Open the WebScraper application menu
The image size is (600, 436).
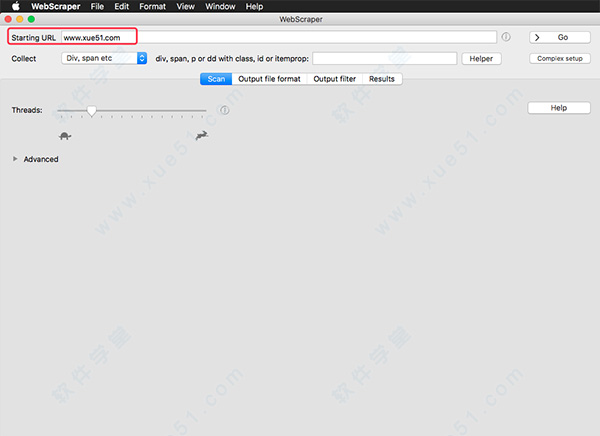point(55,6)
